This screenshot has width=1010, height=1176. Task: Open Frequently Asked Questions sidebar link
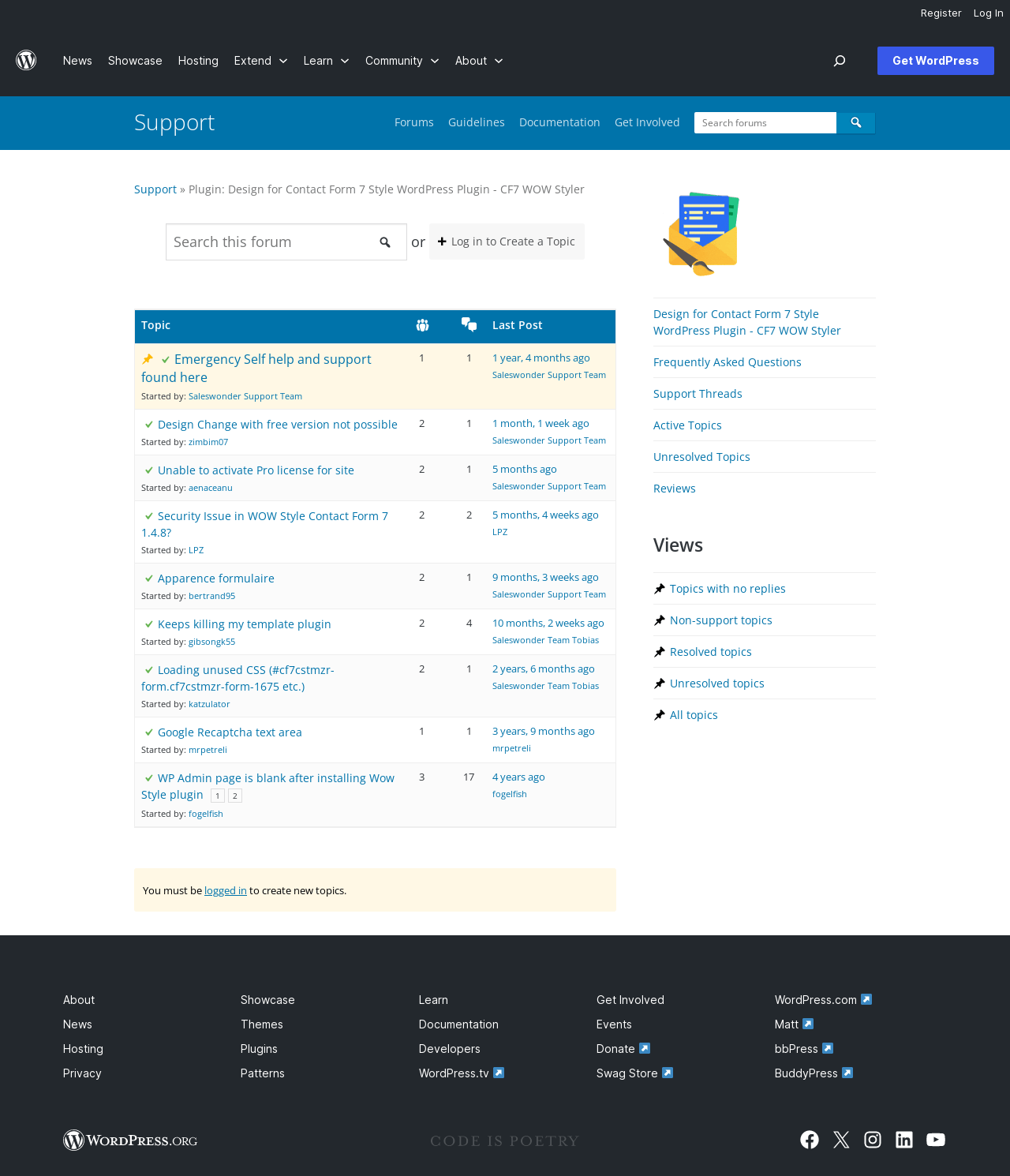tap(728, 362)
